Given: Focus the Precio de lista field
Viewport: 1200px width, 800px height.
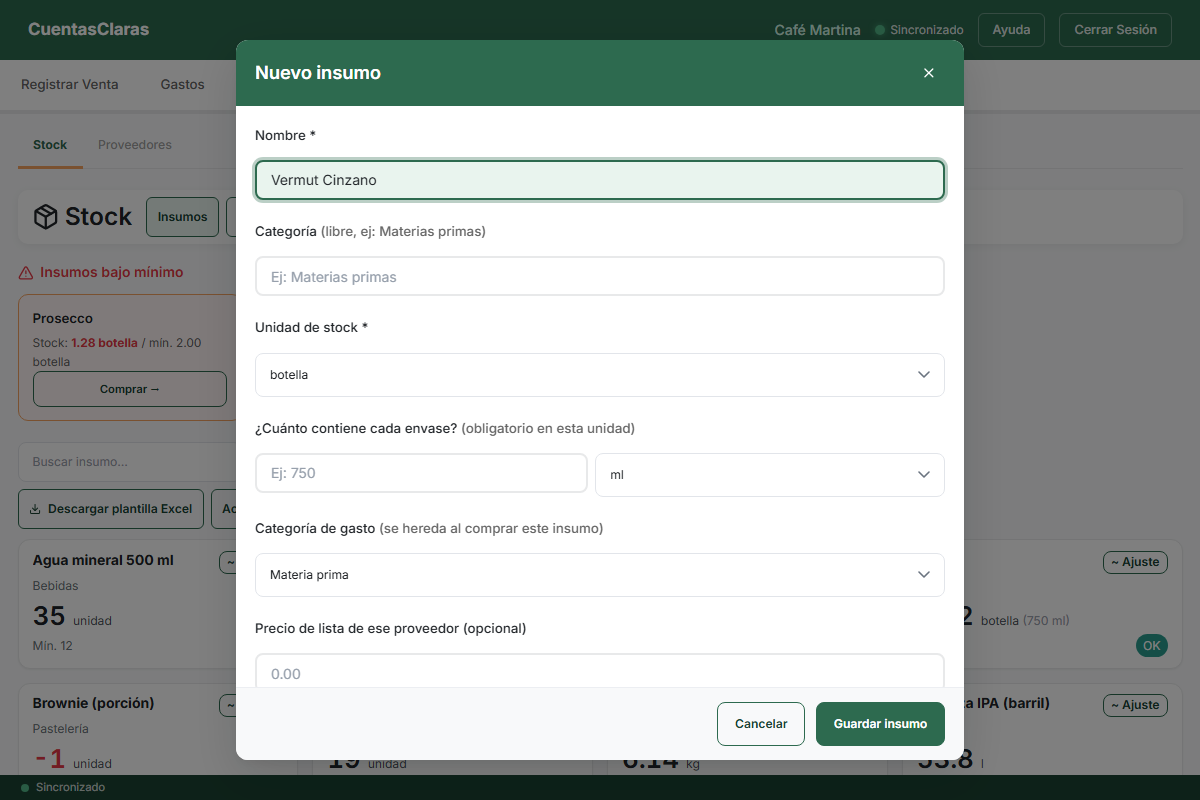Looking at the screenshot, I should (600, 671).
